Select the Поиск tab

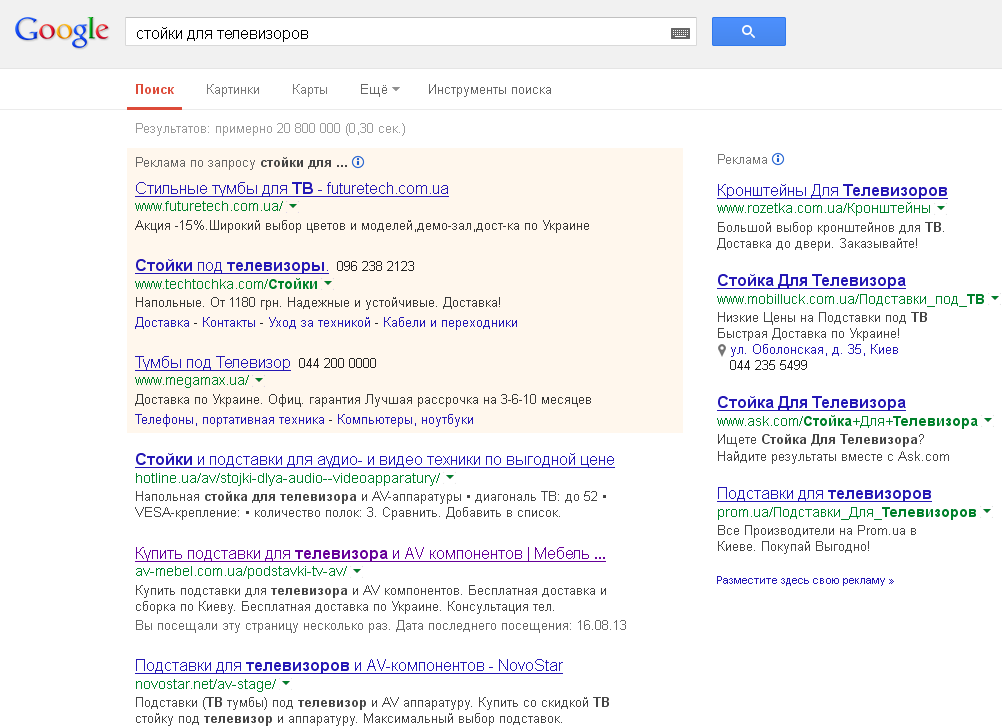155,89
